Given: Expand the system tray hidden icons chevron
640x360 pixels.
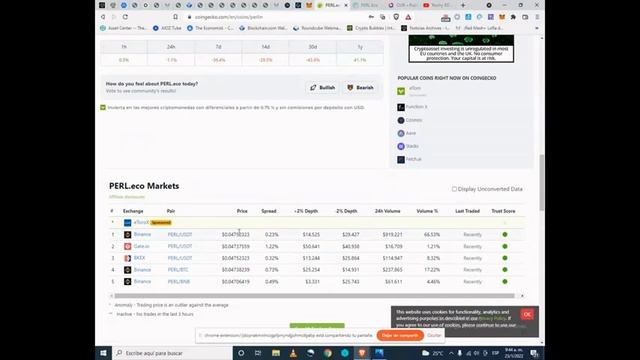Looking at the screenshot, I should click(451, 353).
